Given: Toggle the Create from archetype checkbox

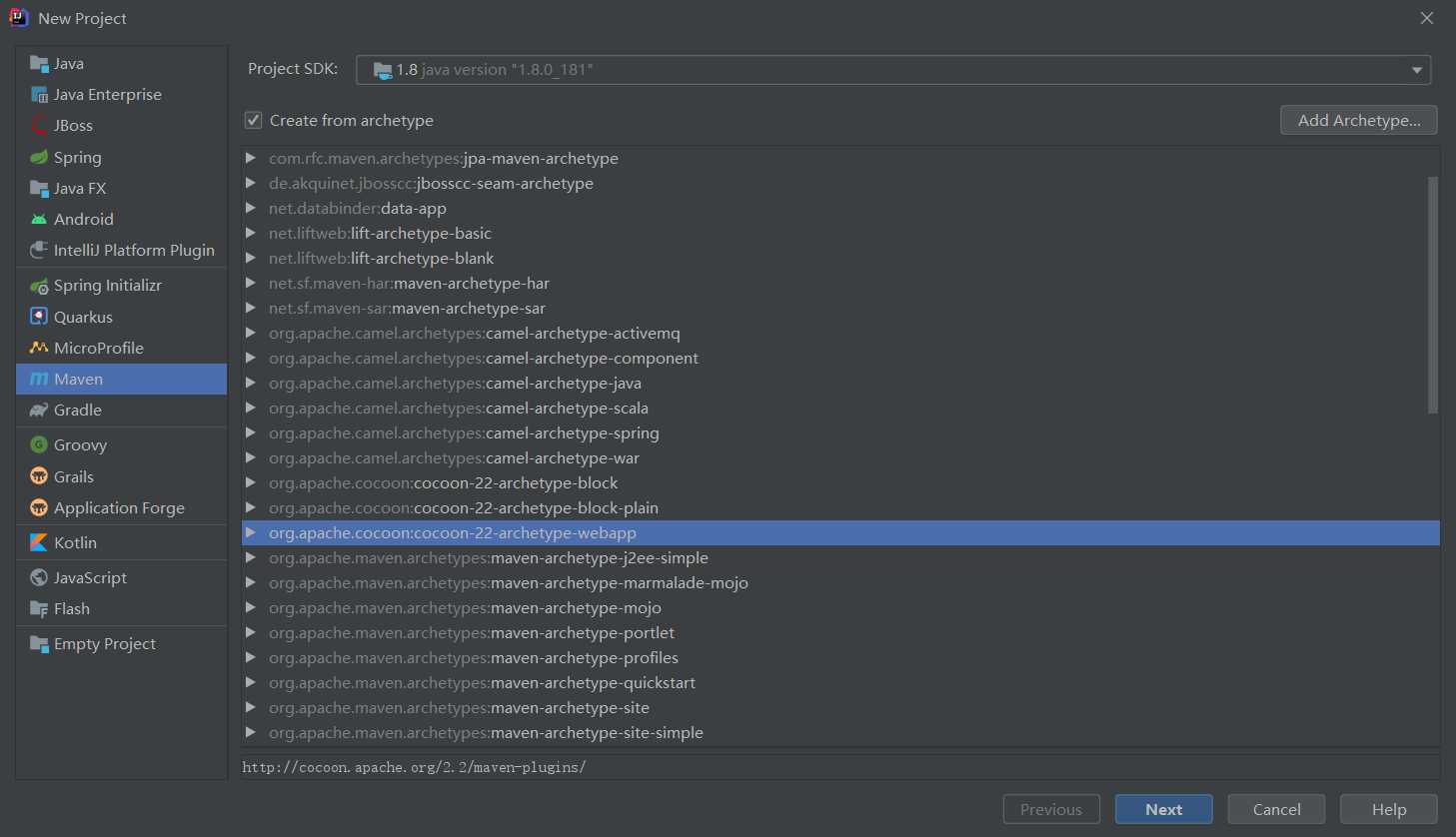Looking at the screenshot, I should click(254, 120).
